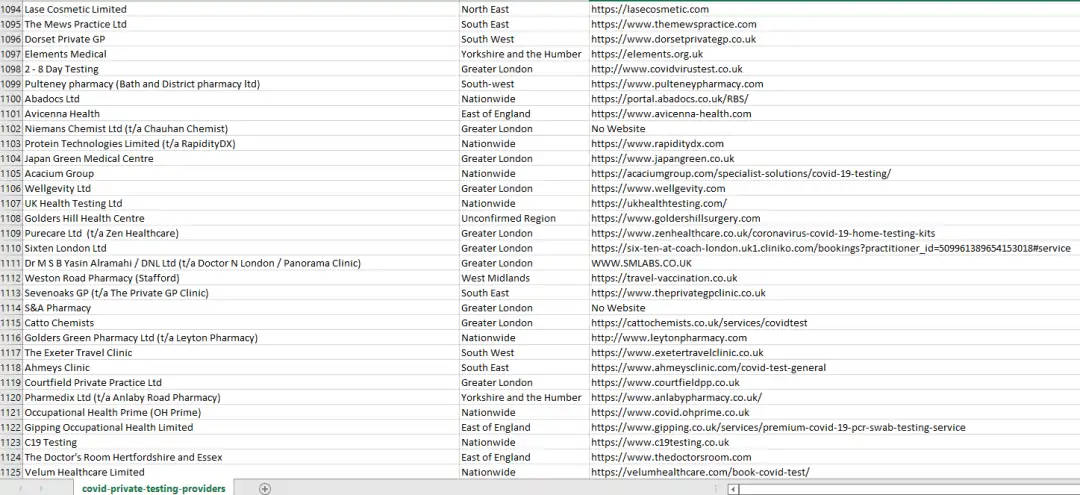Click 'Velum Healthcare Limited' cell
The height and width of the screenshot is (495, 1080).
point(241,472)
